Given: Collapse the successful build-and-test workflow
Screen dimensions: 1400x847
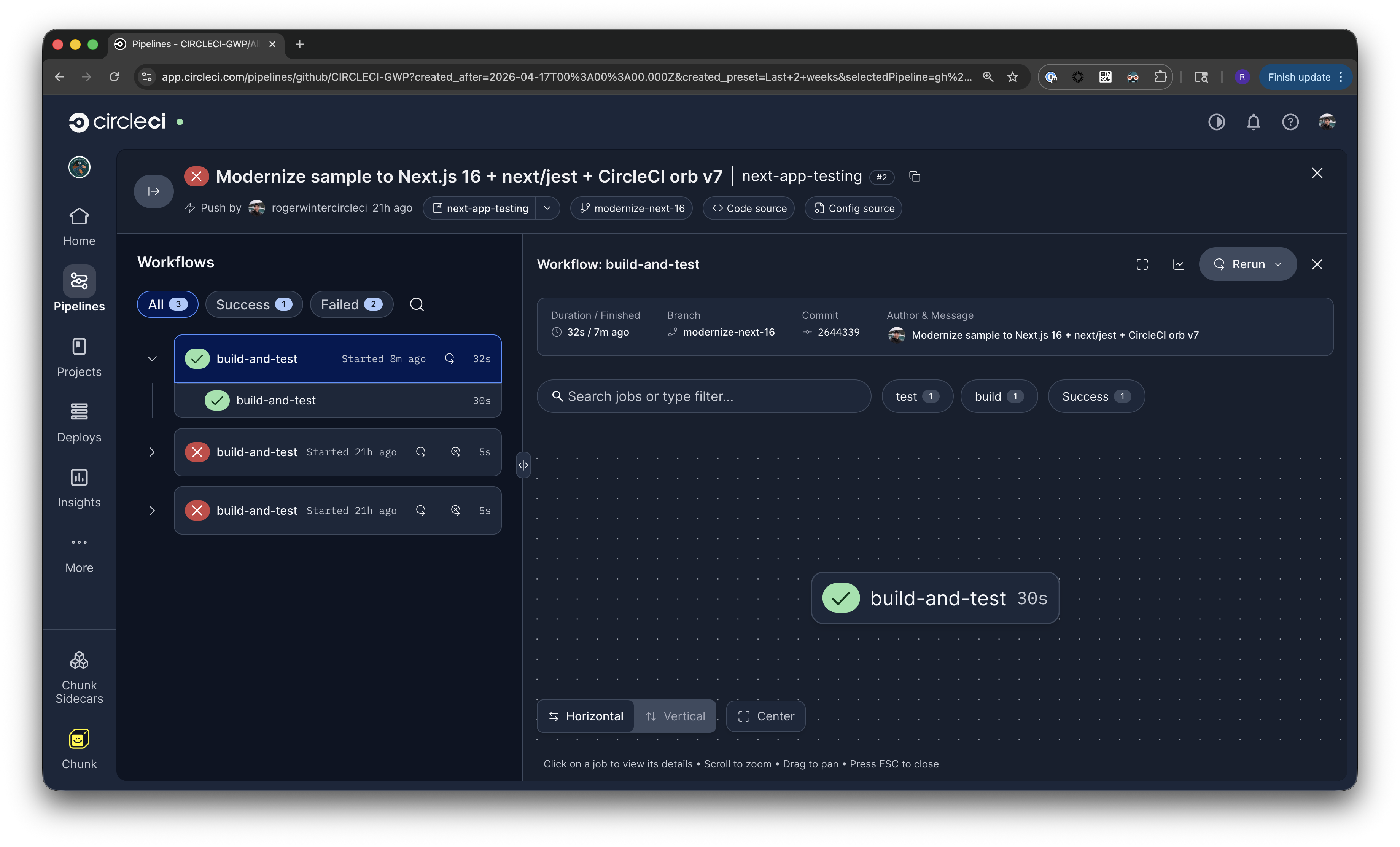Looking at the screenshot, I should pyautogui.click(x=152, y=359).
